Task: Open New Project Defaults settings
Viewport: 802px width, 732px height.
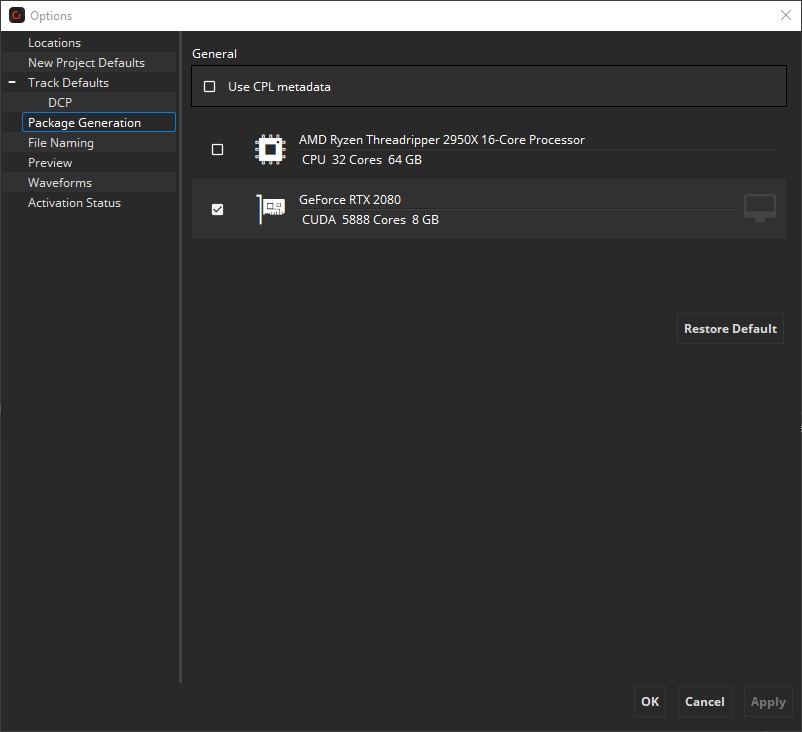Action: 86,63
